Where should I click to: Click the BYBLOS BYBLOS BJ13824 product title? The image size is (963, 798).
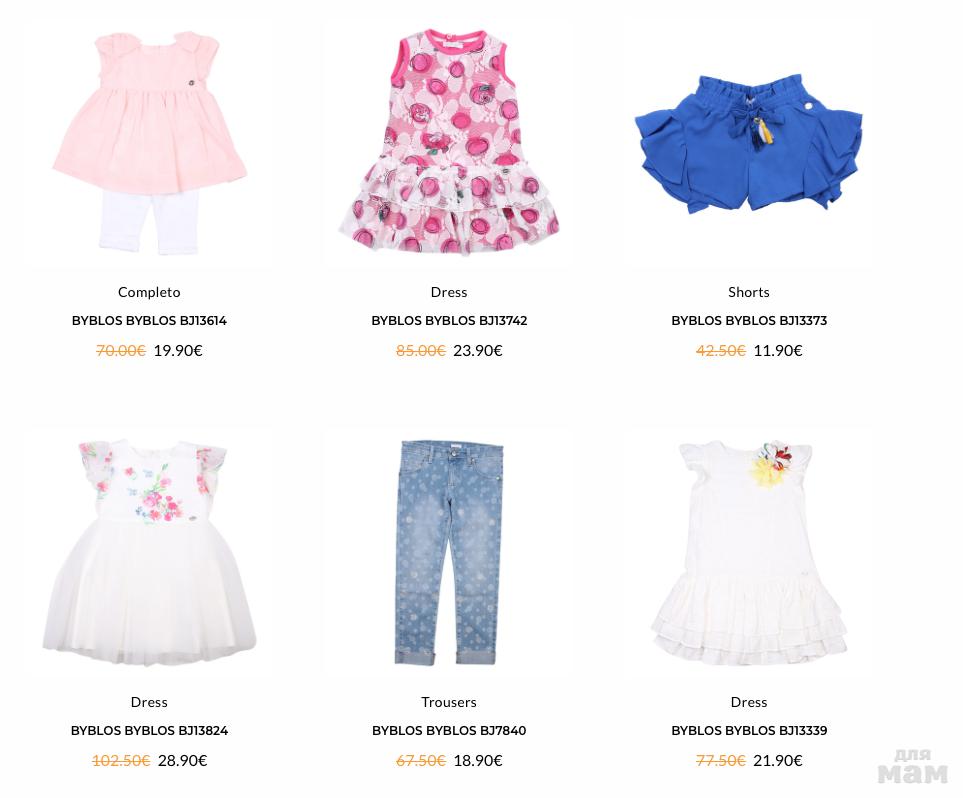(x=149, y=731)
